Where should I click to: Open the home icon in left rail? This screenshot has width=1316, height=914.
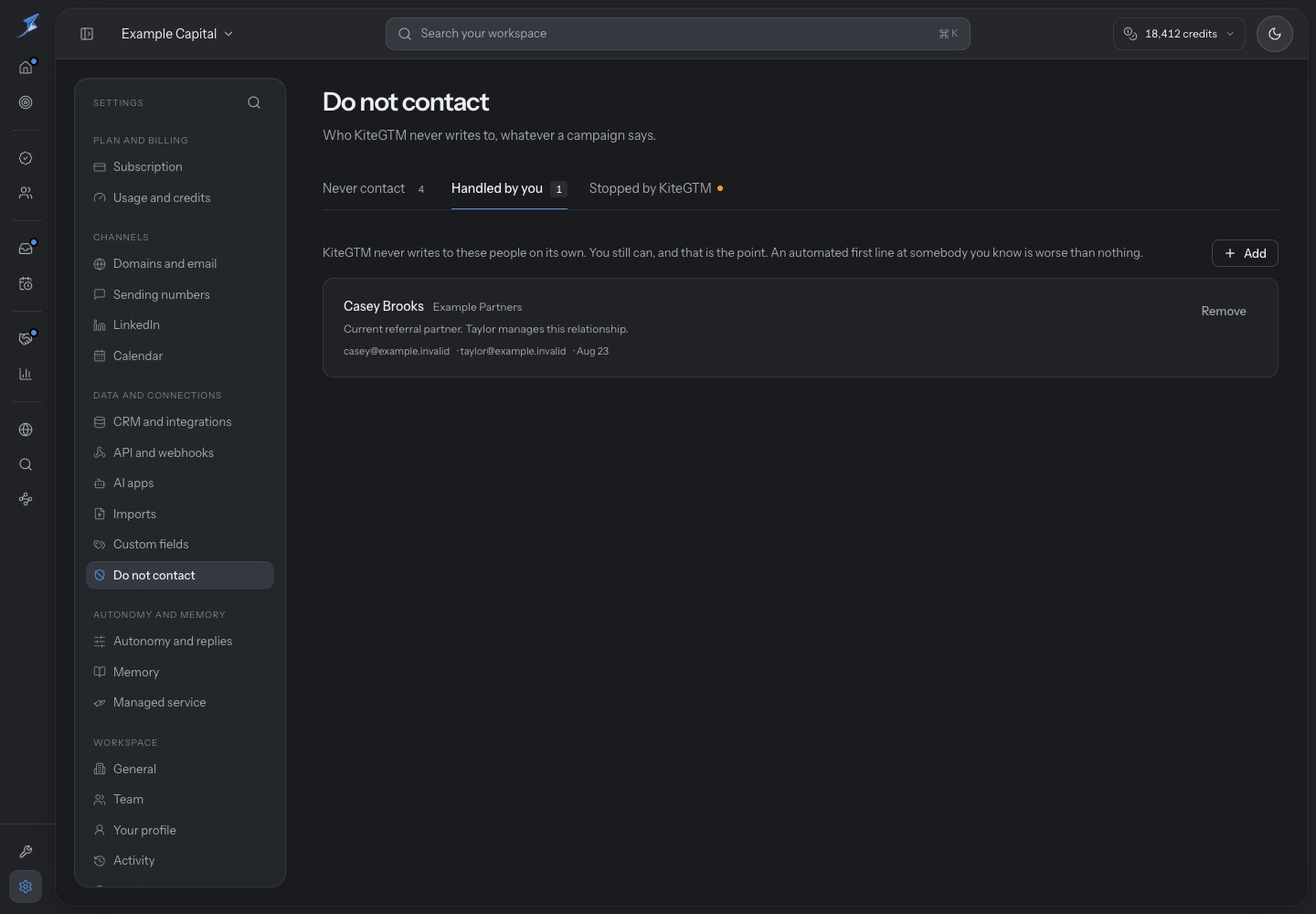pos(26,68)
